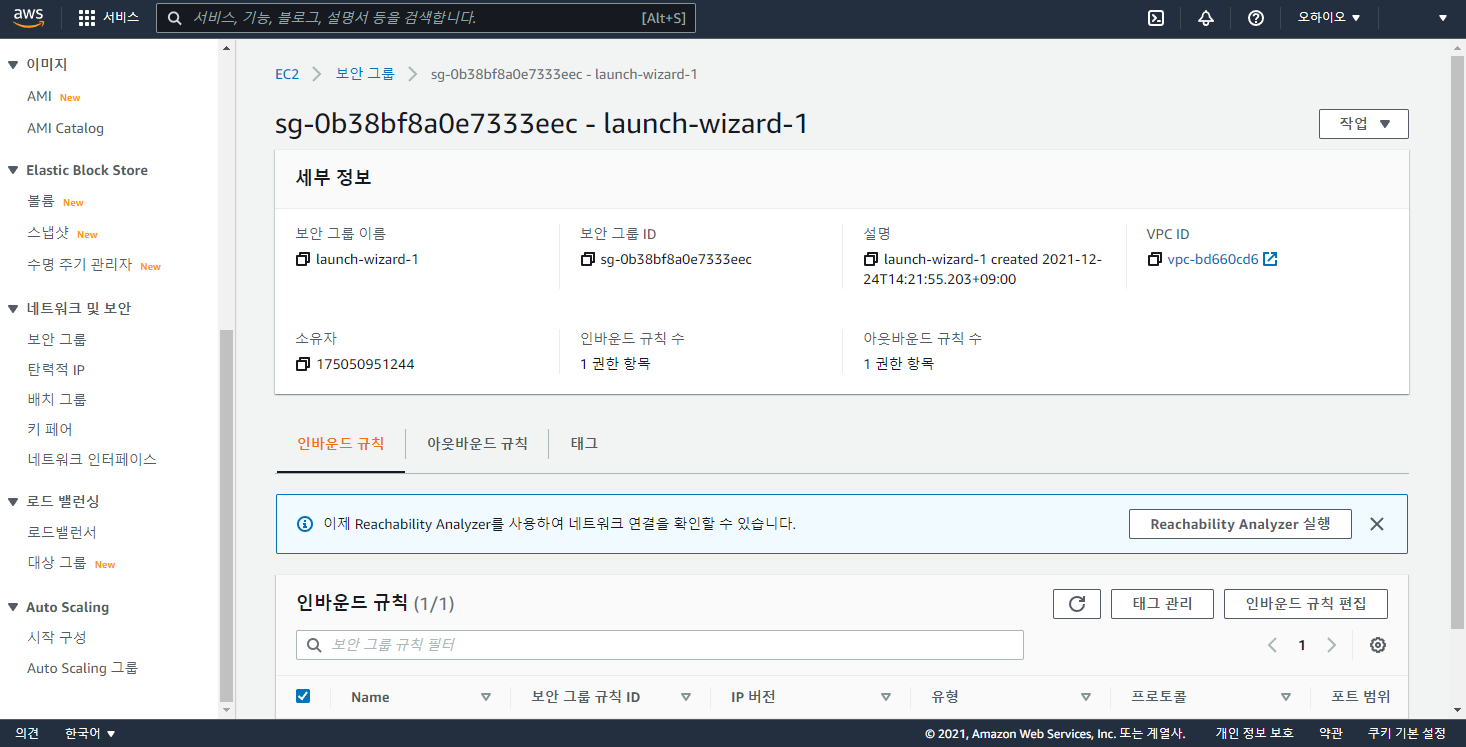The height and width of the screenshot is (747, 1466).
Task: Copy the security group name launch-wizard-1
Action: [x=303, y=260]
